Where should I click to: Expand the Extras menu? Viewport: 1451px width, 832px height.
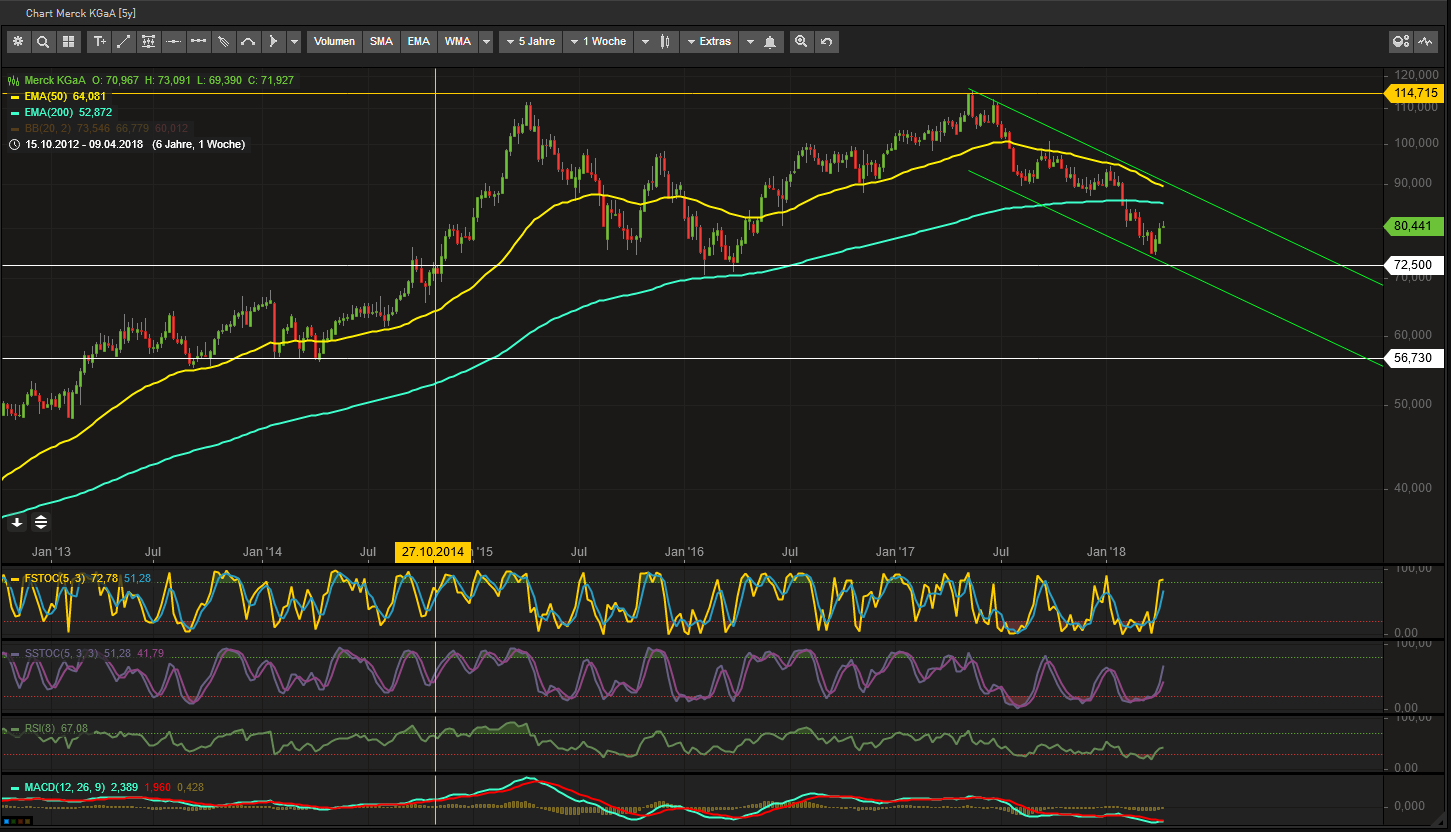712,41
